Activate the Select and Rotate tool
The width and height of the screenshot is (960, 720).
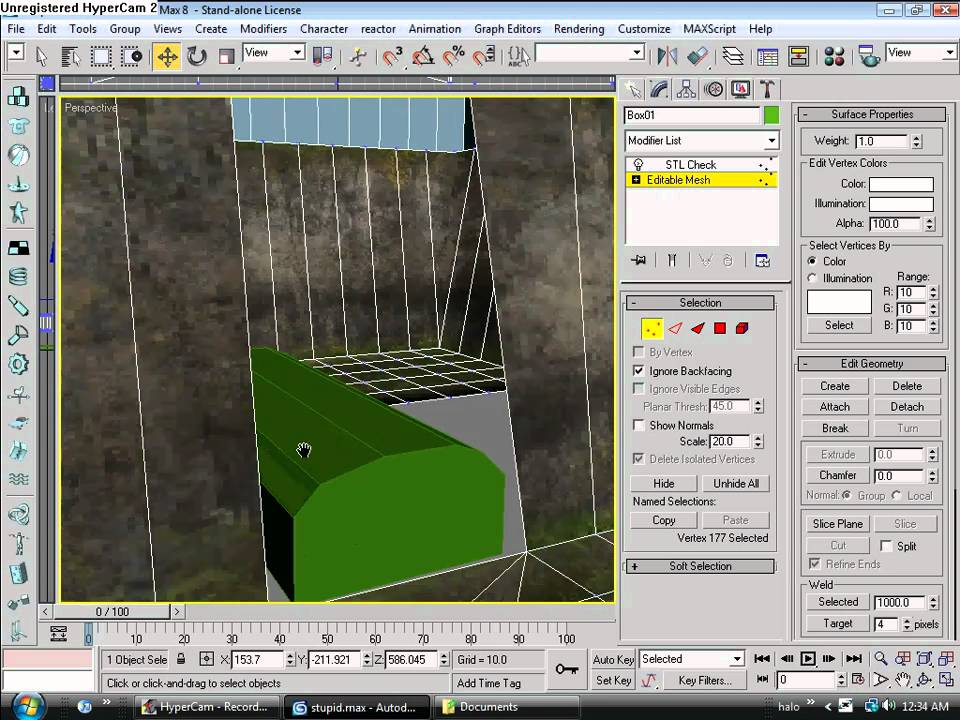197,56
